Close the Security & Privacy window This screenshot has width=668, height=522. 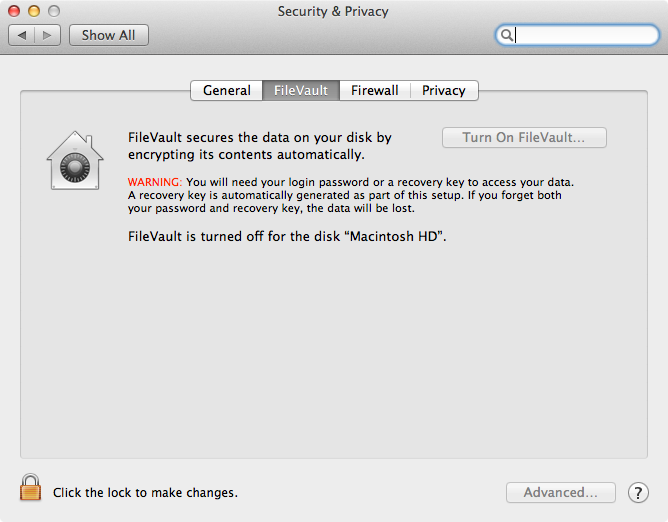click(14, 11)
